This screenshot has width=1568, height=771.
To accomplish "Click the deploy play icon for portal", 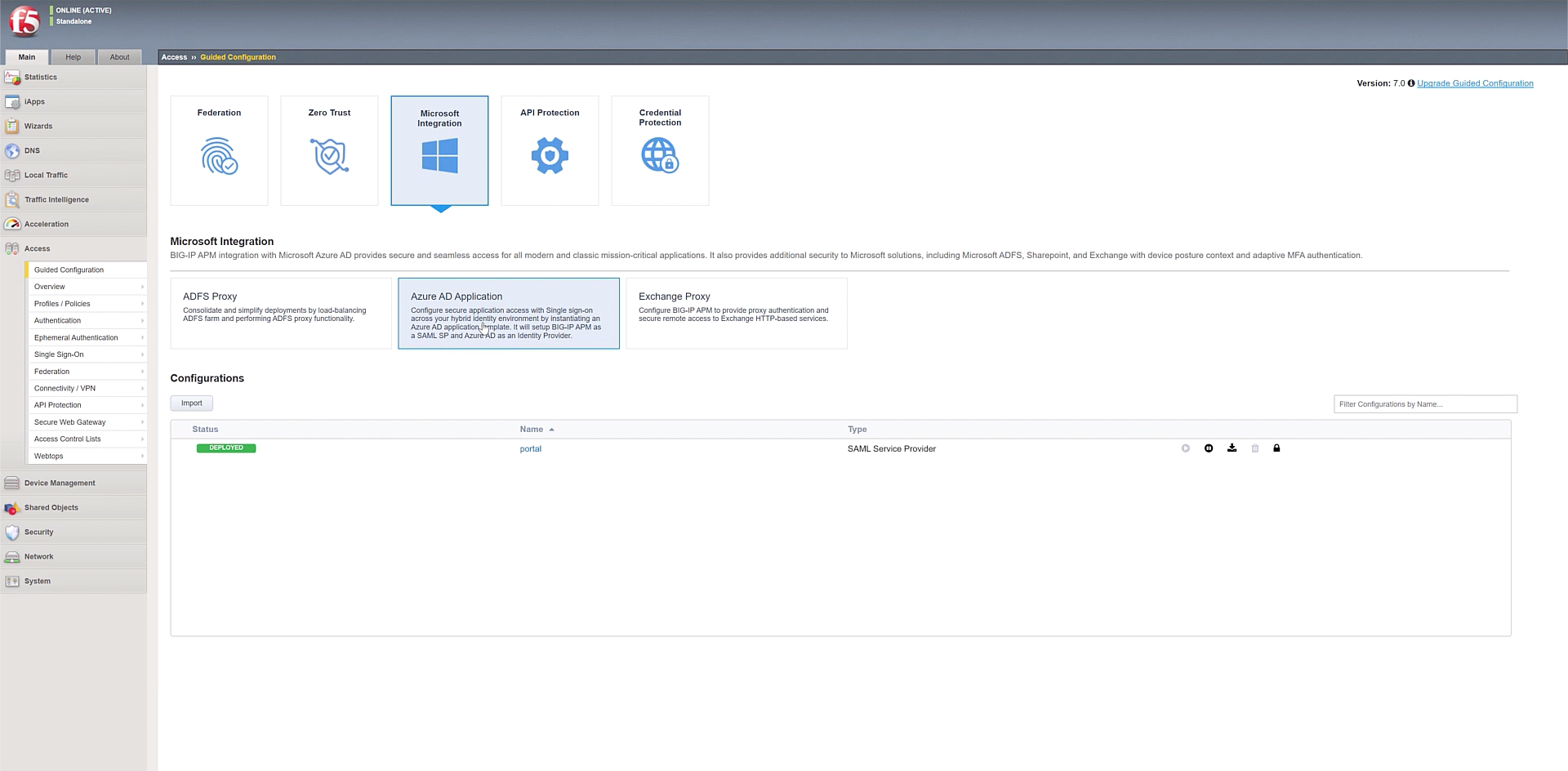I will click(x=1185, y=448).
